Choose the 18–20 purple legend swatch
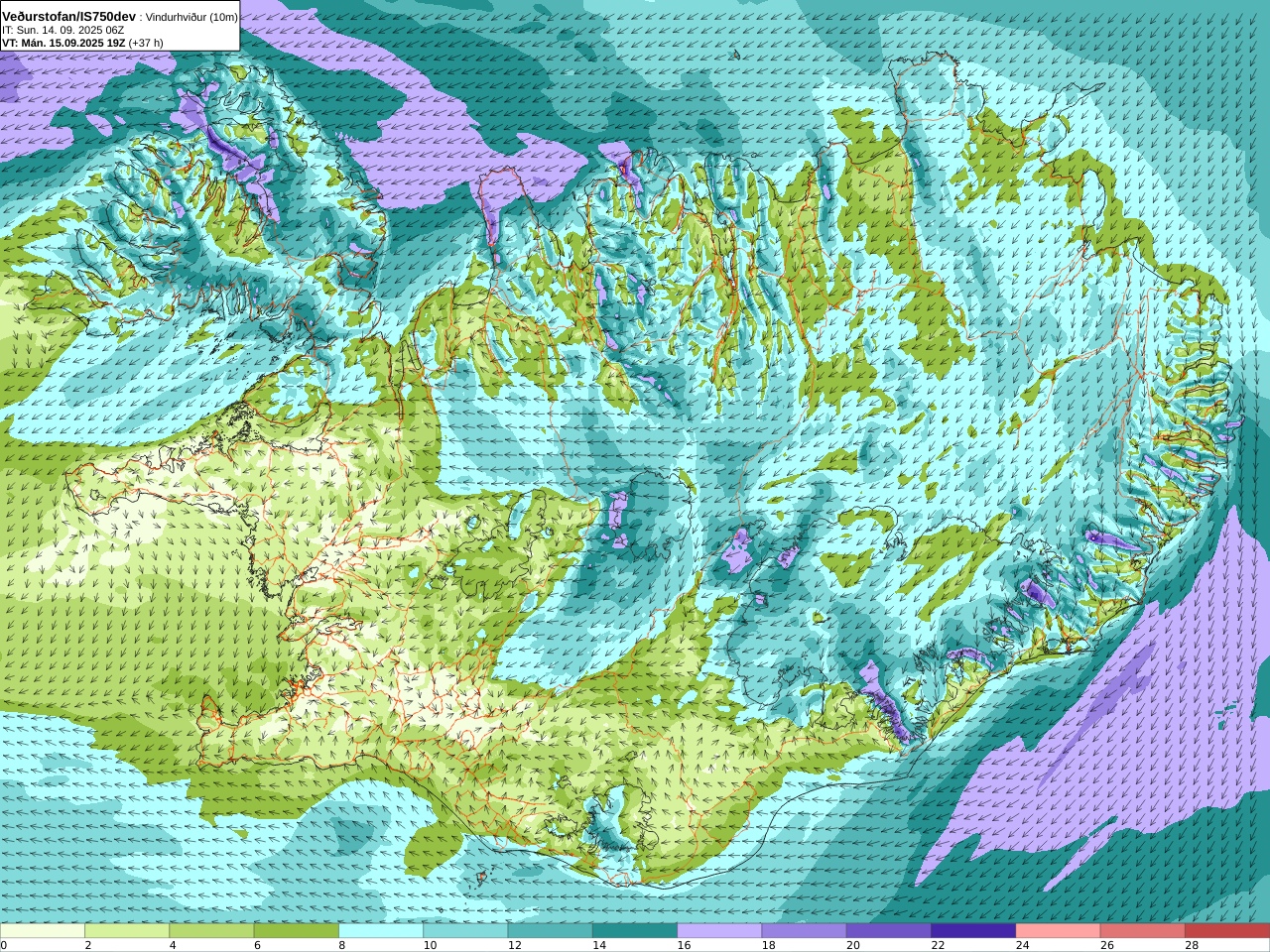1270x952 pixels. point(804,931)
